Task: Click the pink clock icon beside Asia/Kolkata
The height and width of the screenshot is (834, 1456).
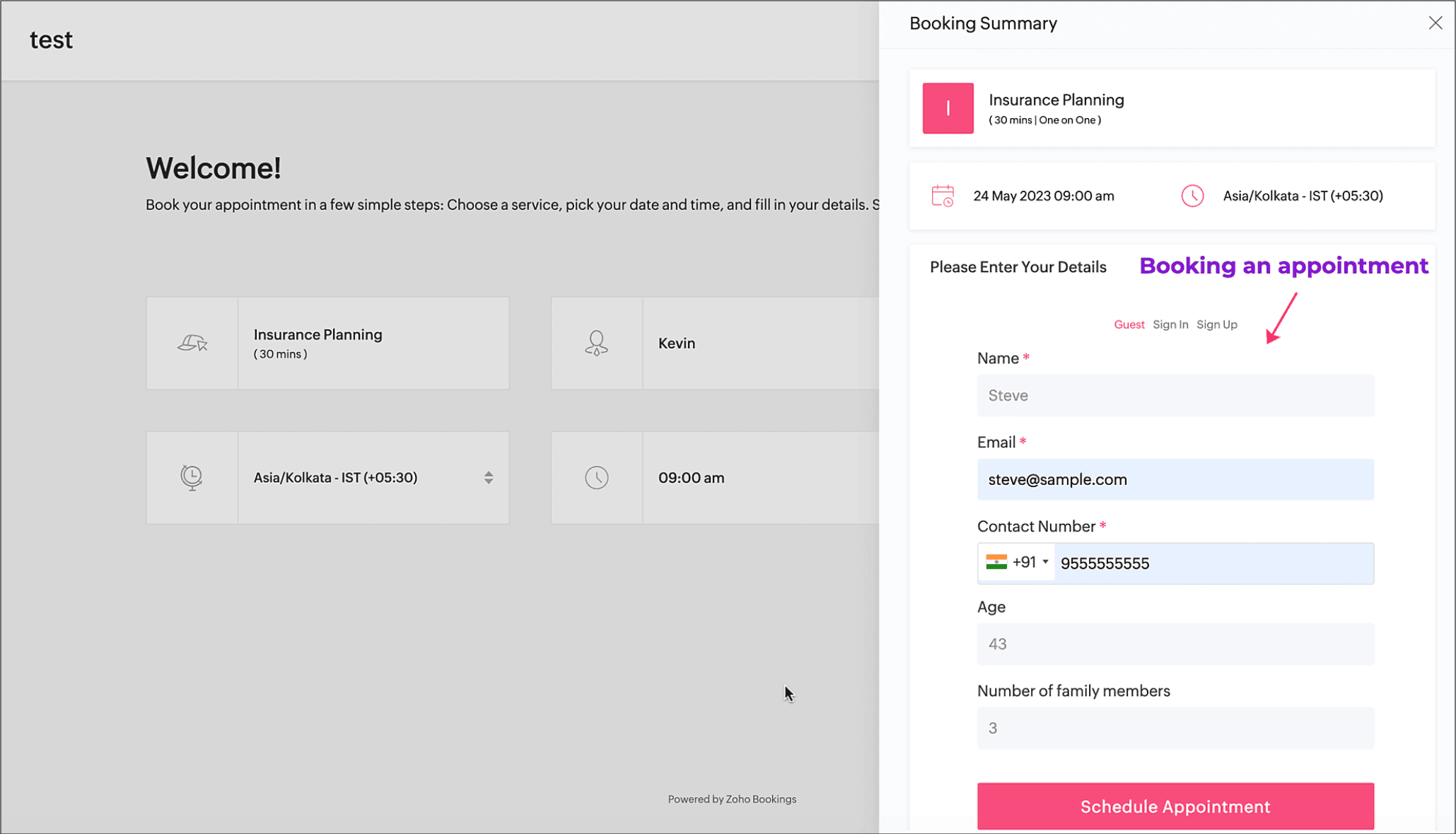Action: (x=1192, y=196)
